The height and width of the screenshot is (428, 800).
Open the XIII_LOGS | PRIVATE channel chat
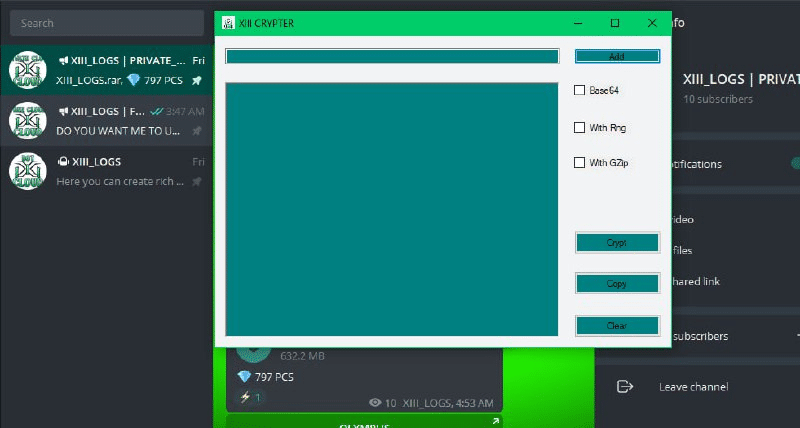[x=107, y=70]
